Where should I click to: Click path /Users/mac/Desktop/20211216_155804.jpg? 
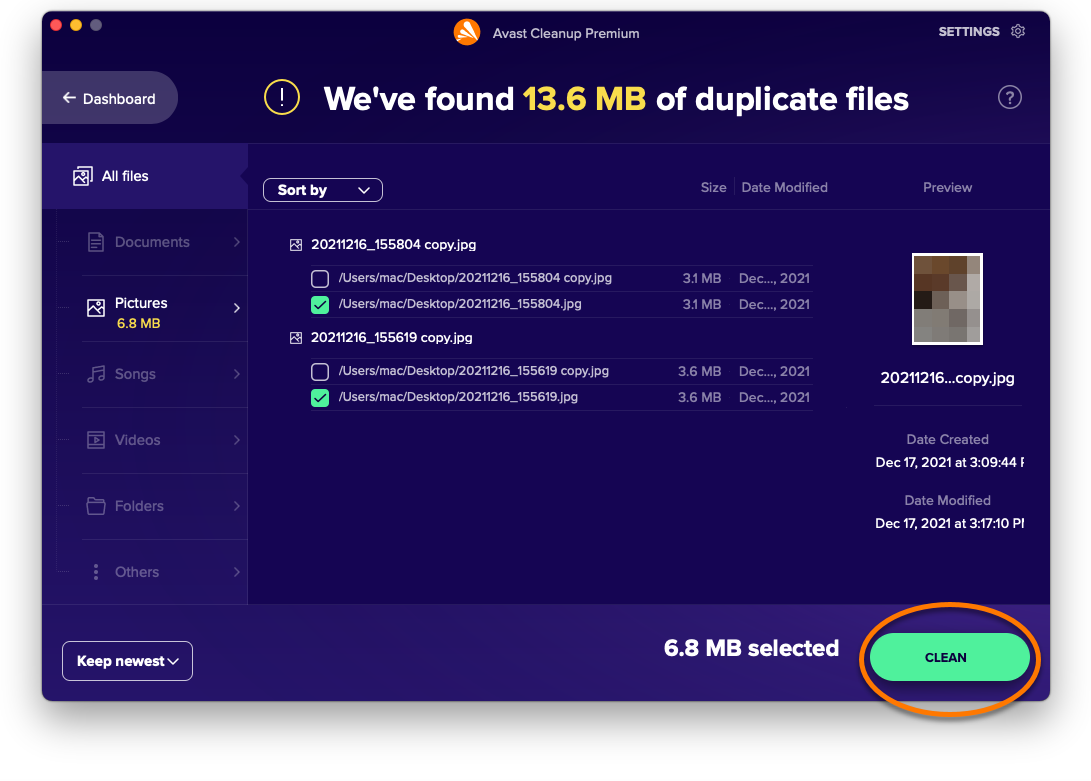460,303
